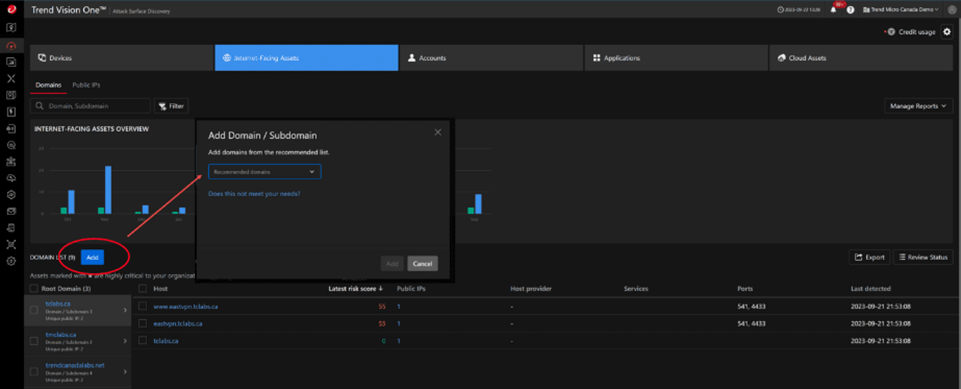This screenshot has height=389, width=961.
Task: Open the notifications bell
Action: pos(834,10)
